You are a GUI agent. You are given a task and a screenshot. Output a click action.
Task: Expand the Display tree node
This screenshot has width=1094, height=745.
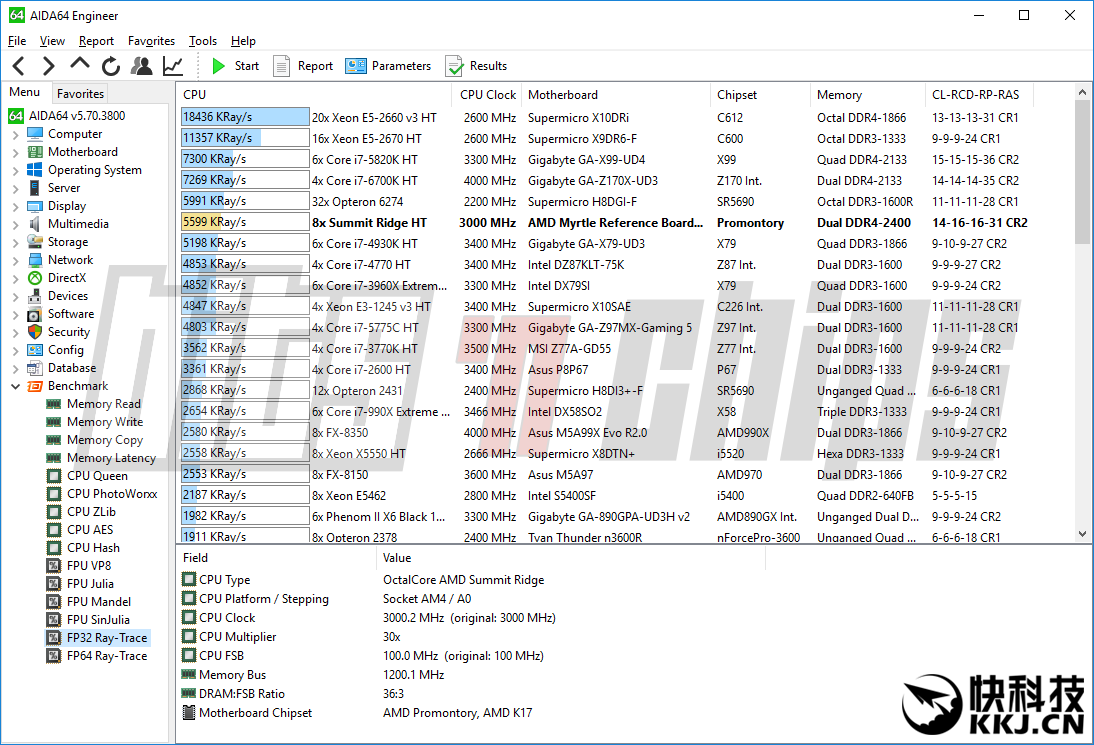(15, 206)
